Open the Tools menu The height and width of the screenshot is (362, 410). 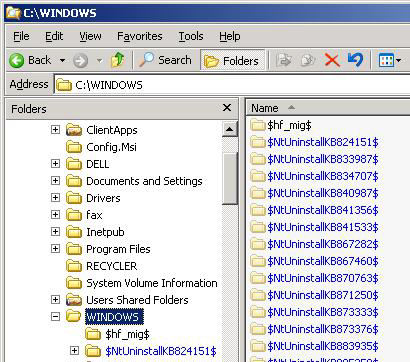click(191, 36)
